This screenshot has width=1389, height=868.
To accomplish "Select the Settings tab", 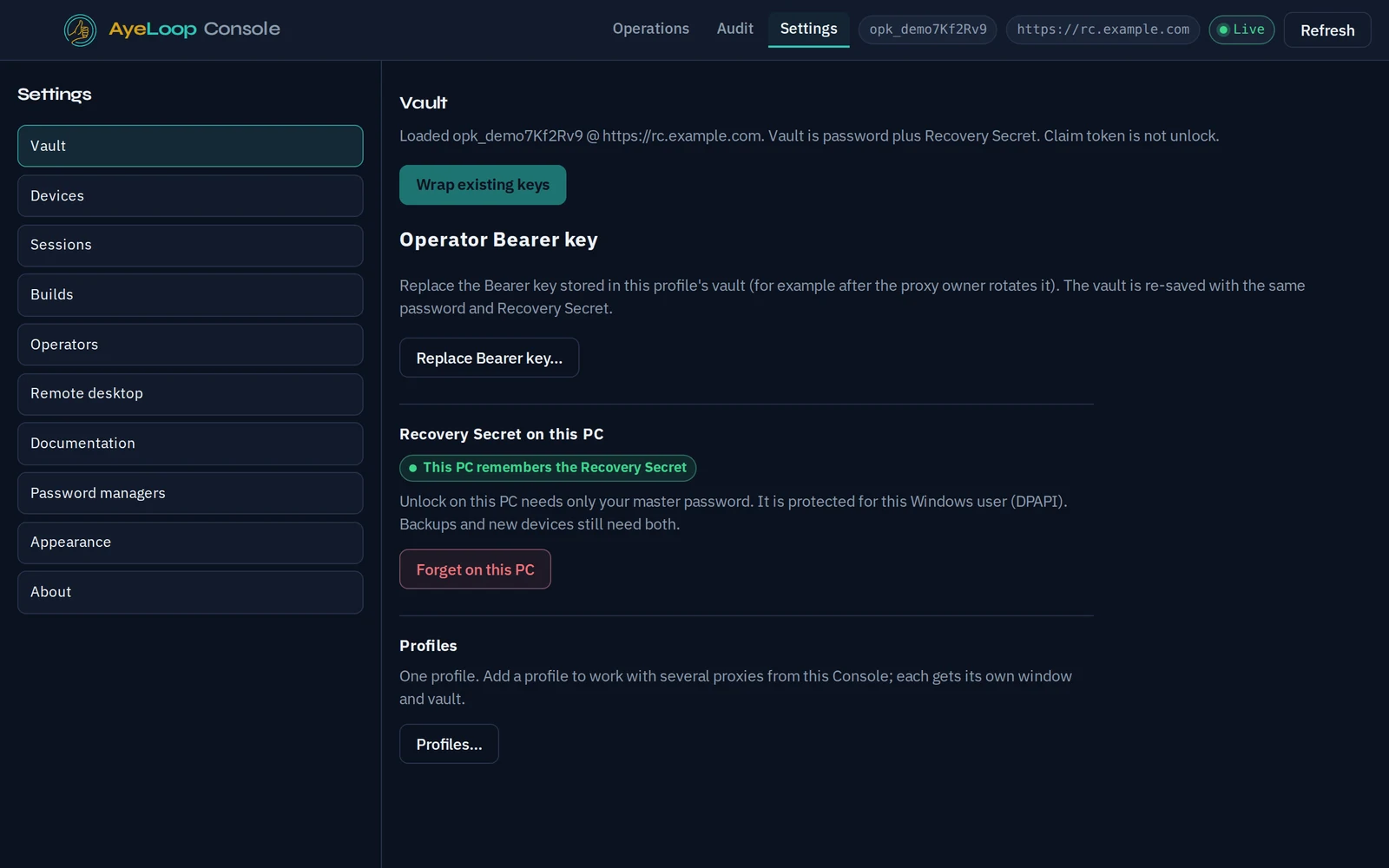I will (x=808, y=29).
